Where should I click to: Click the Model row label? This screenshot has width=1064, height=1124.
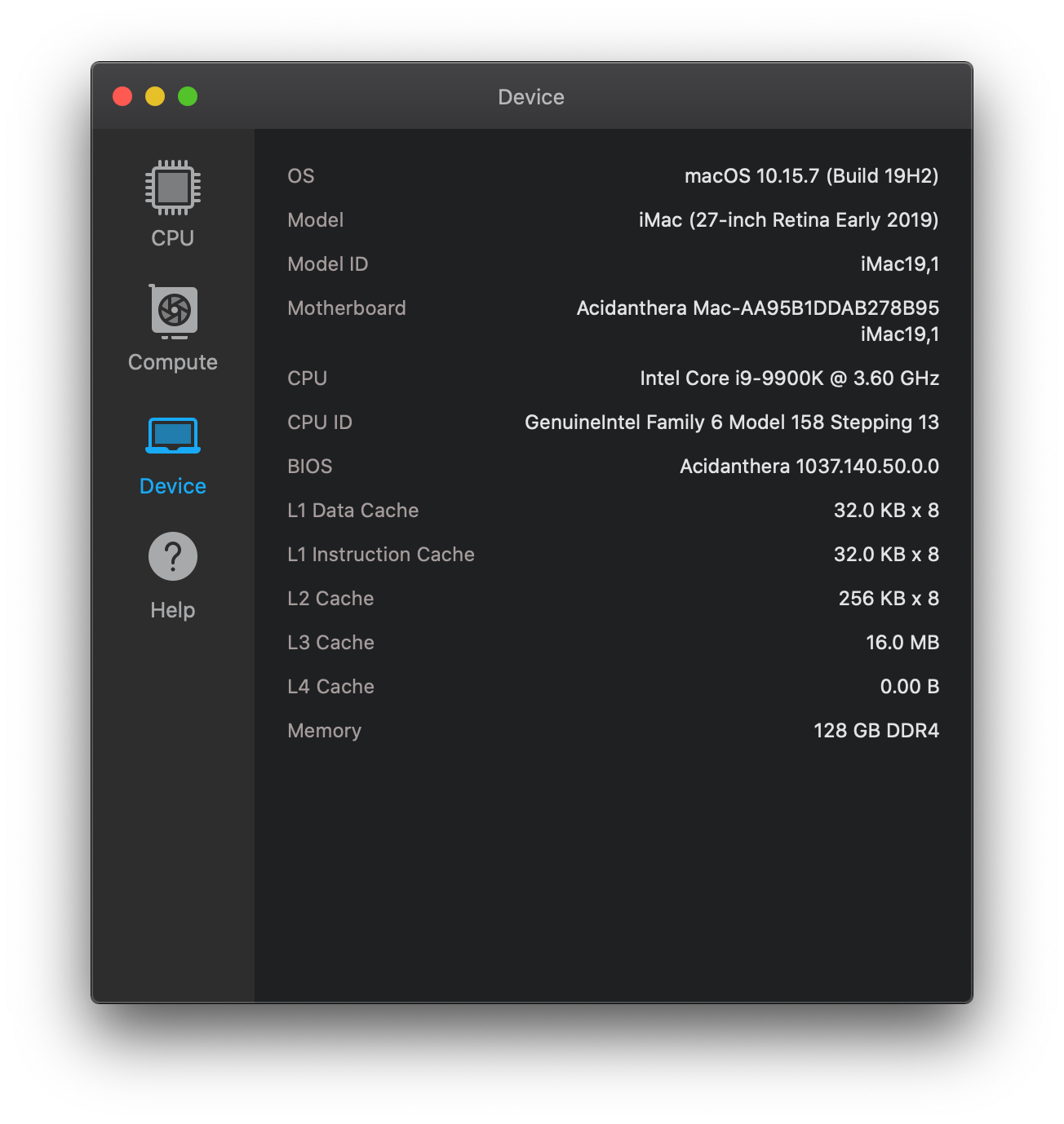point(316,220)
